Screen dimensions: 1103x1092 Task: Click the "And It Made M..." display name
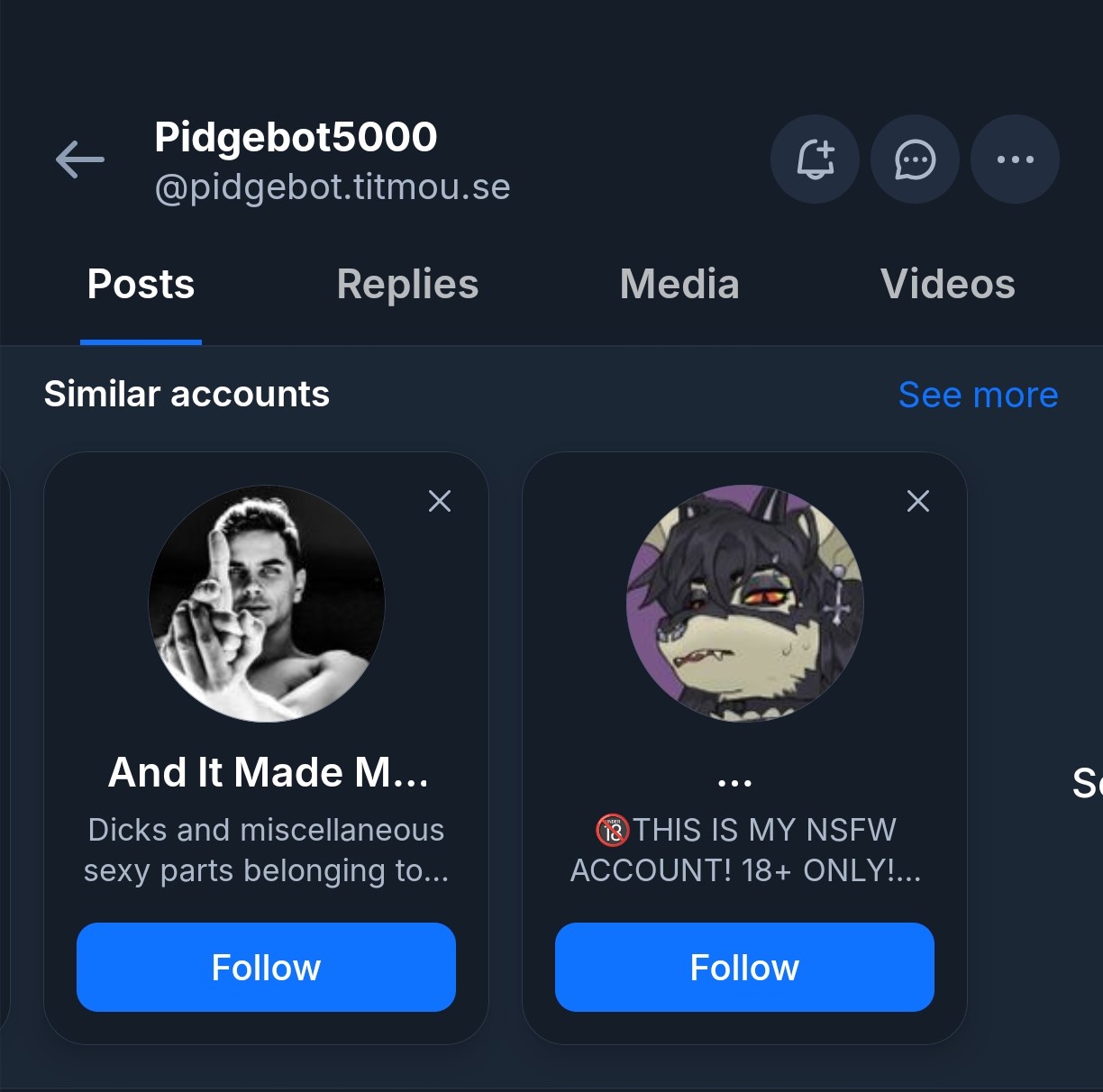268,772
